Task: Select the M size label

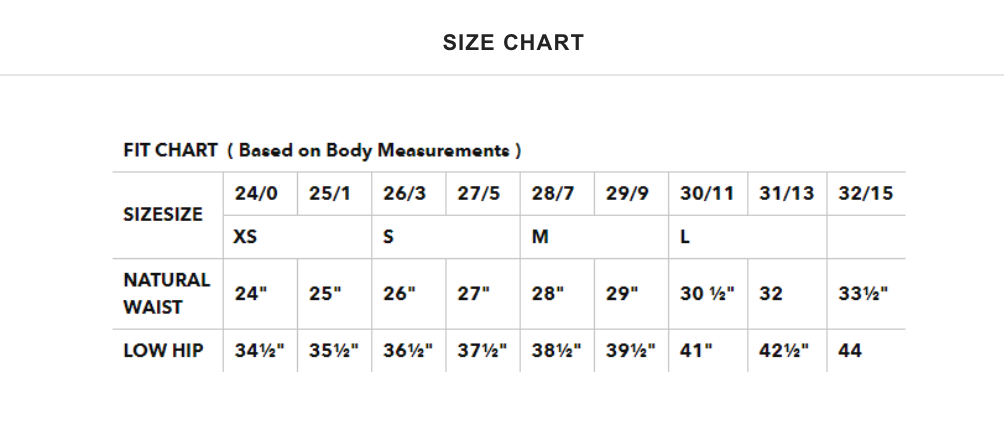Action: pos(540,237)
